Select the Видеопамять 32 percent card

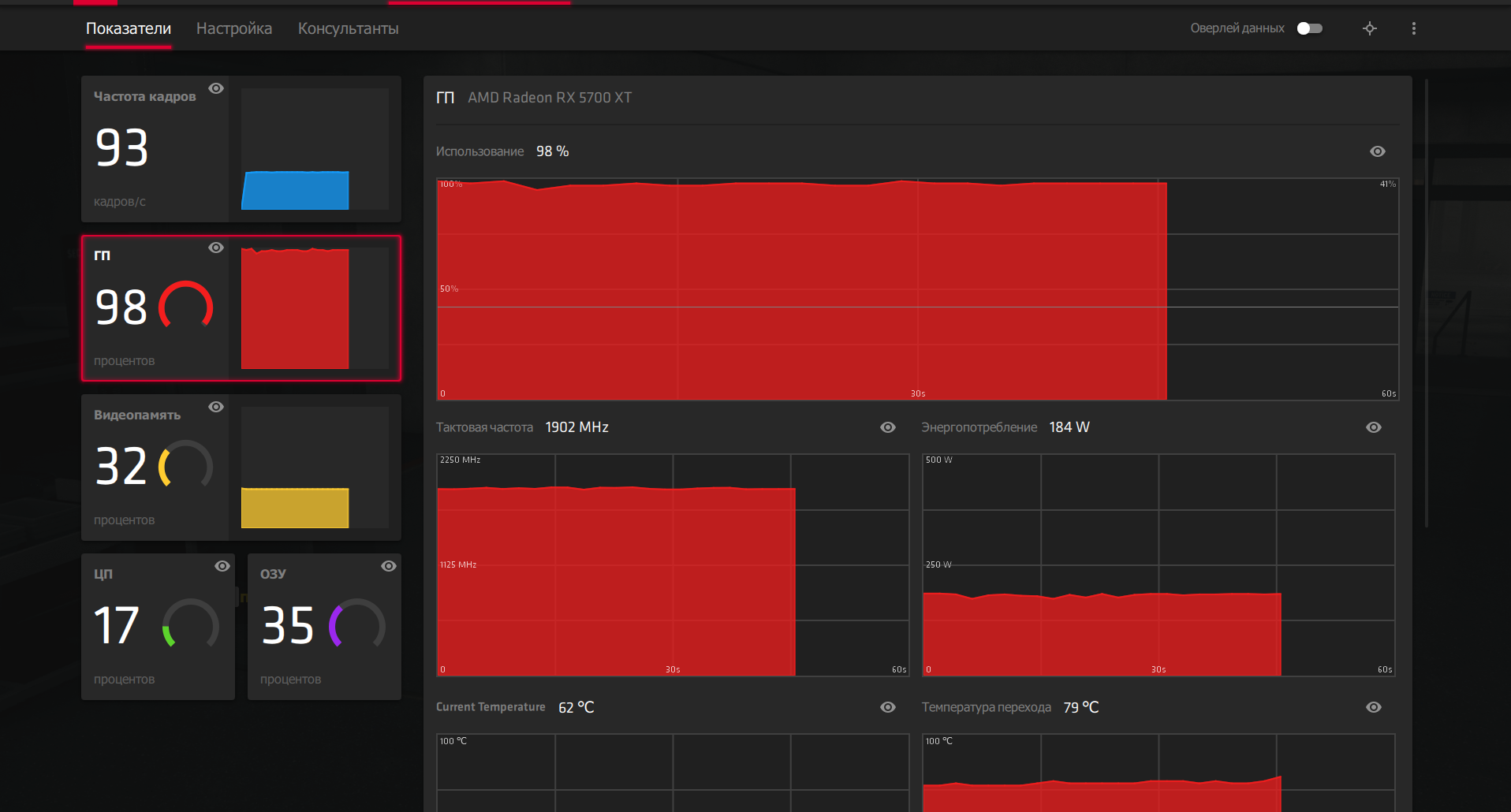(241, 467)
